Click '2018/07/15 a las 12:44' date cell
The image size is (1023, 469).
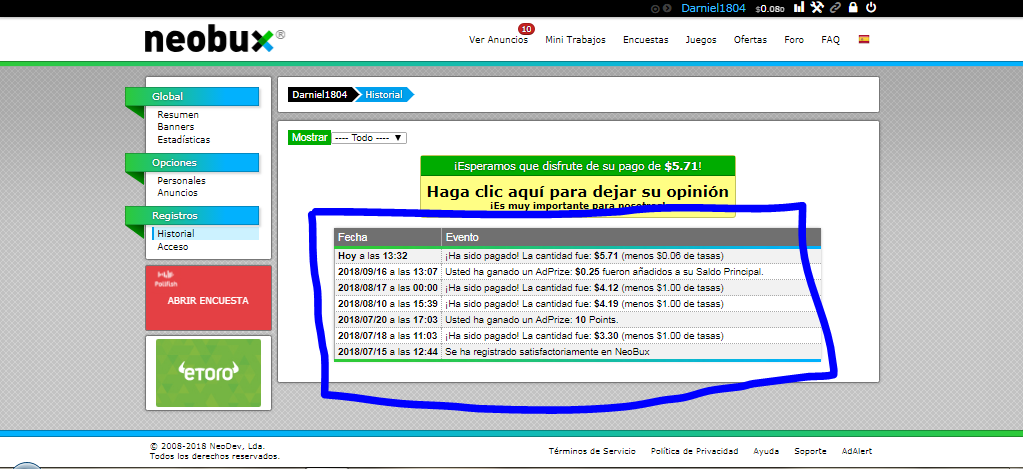pos(388,352)
